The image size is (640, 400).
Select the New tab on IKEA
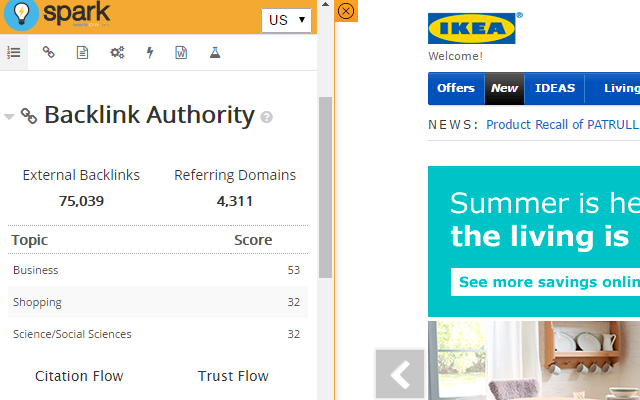click(x=504, y=88)
